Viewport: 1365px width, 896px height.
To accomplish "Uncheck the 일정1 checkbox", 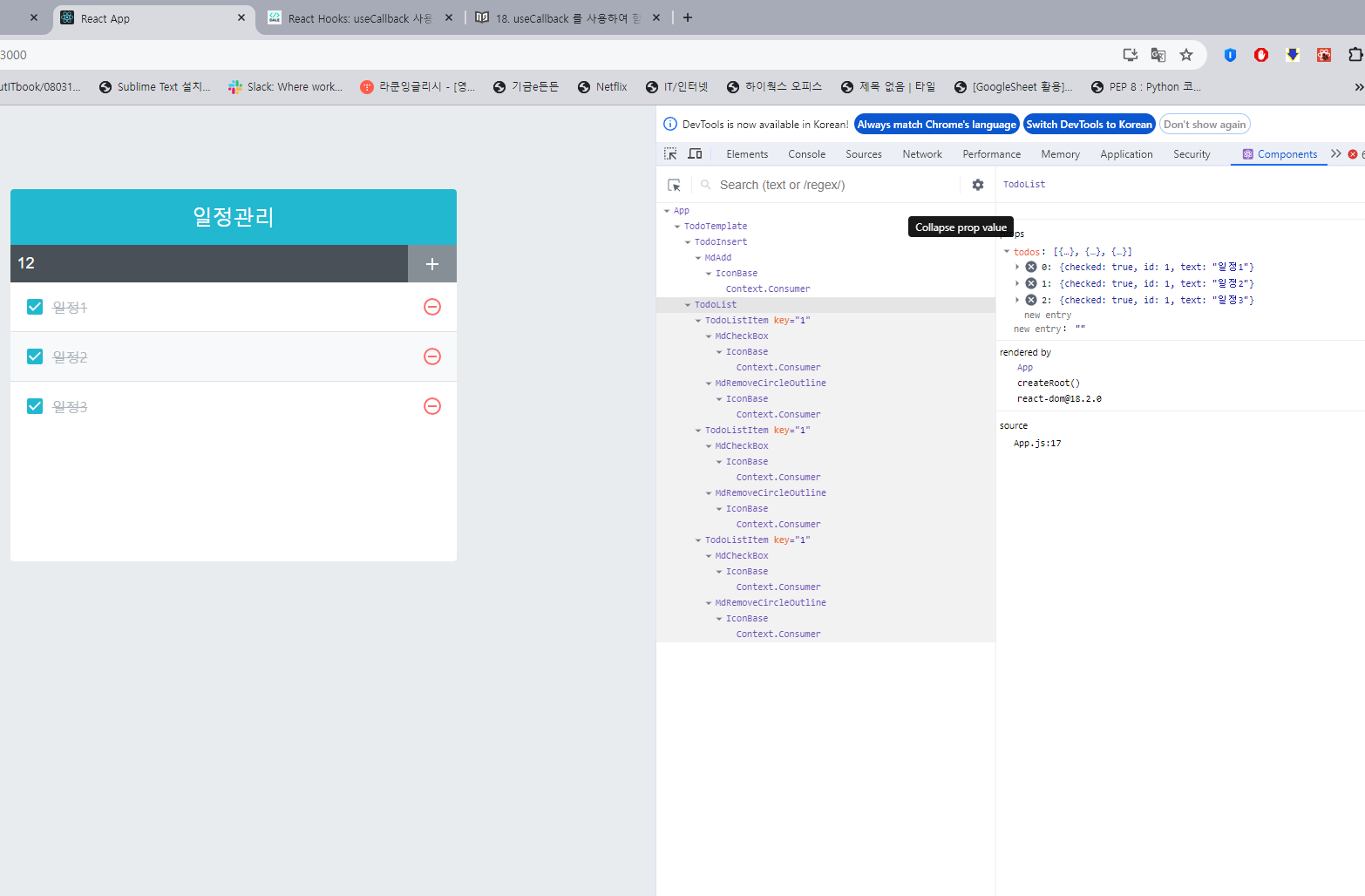I will pos(35,307).
